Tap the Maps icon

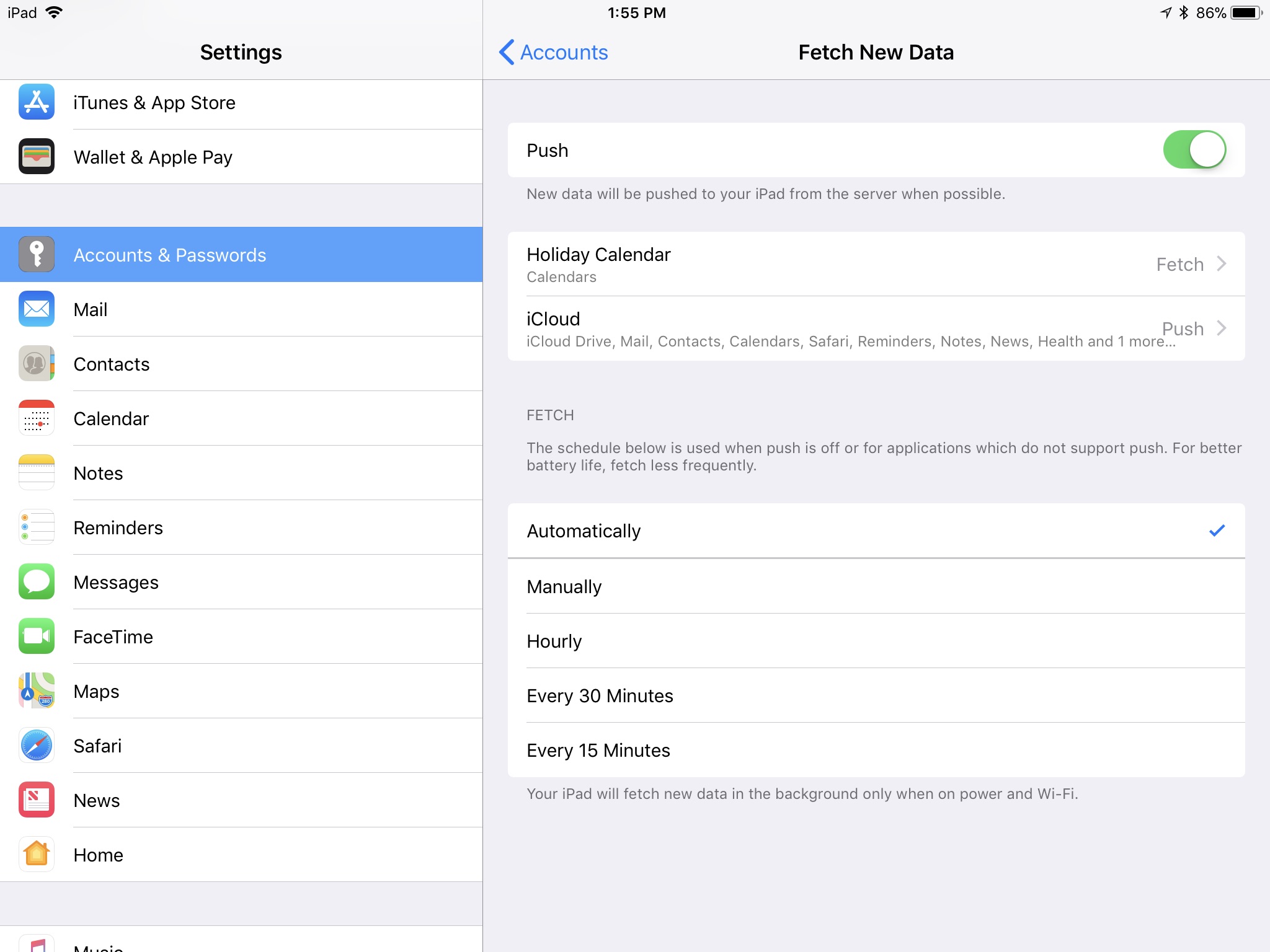[37, 690]
